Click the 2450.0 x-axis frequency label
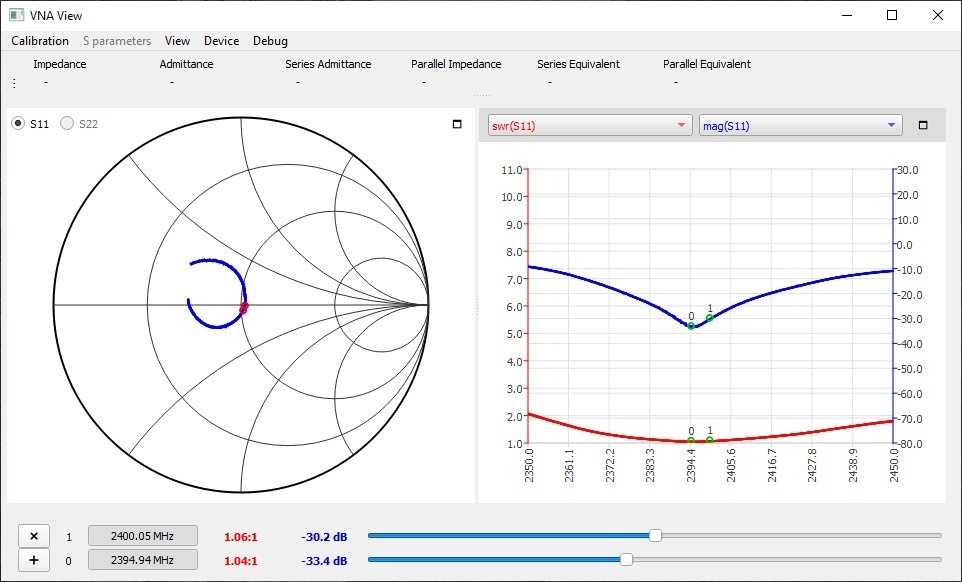The image size is (962, 582). (x=893, y=465)
